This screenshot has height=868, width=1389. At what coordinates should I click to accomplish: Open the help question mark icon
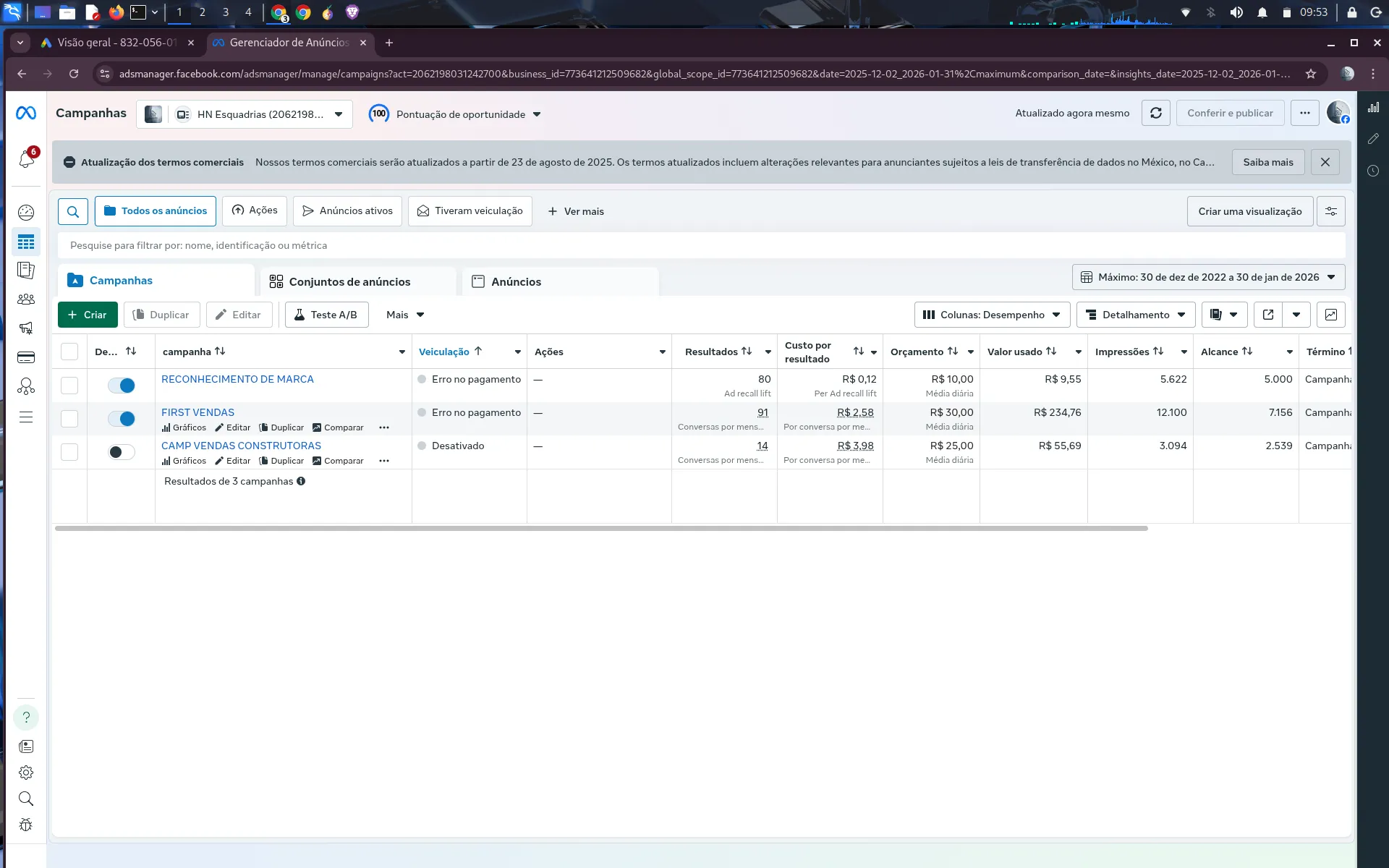[26, 717]
